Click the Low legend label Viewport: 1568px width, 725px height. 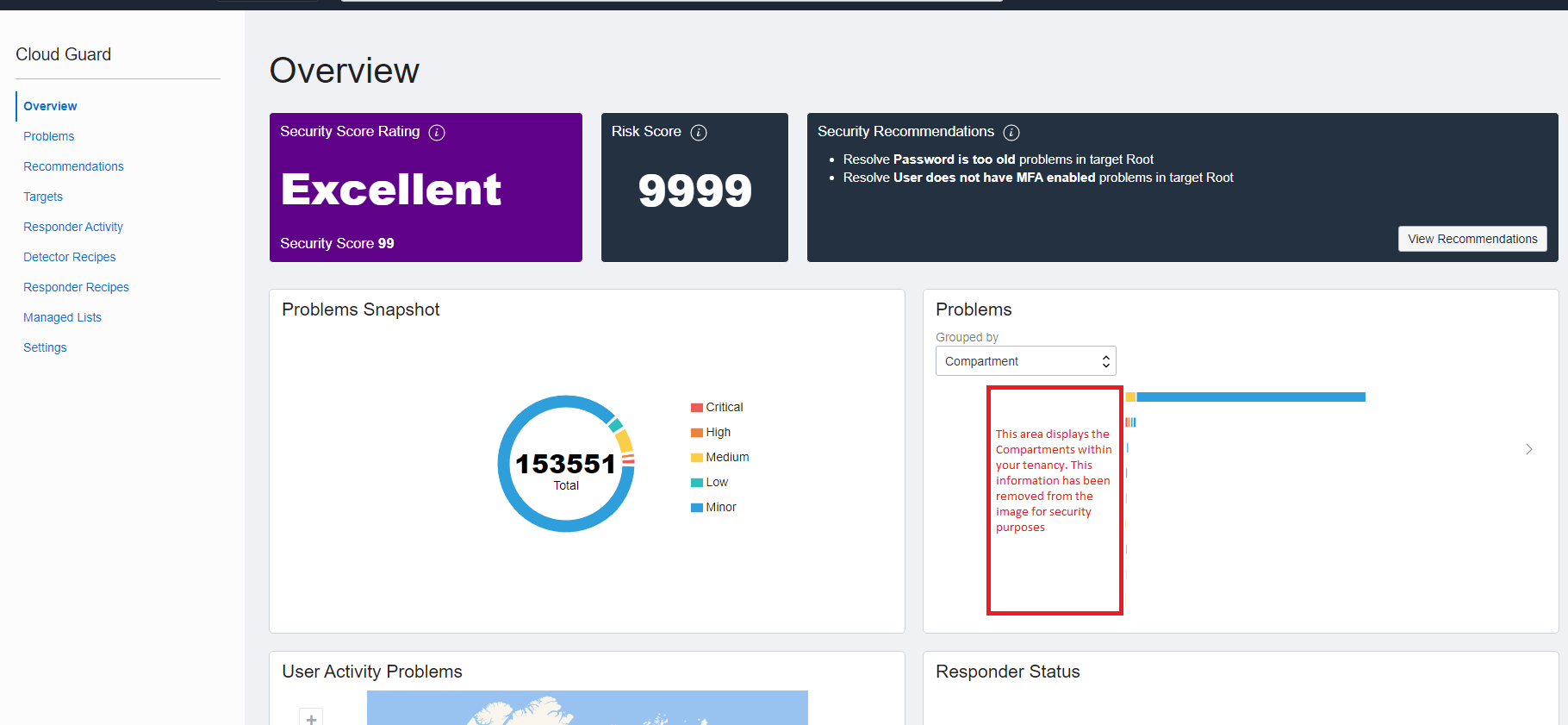[717, 483]
